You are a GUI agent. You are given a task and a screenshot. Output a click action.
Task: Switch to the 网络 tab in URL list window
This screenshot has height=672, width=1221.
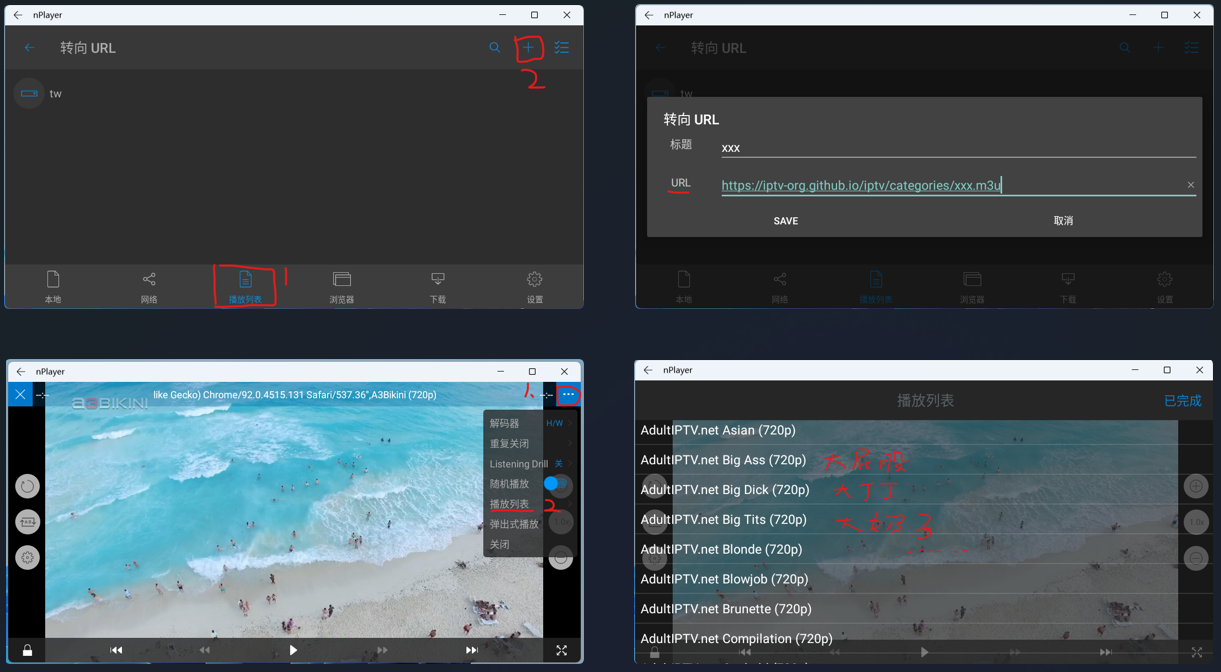pyautogui.click(x=149, y=287)
